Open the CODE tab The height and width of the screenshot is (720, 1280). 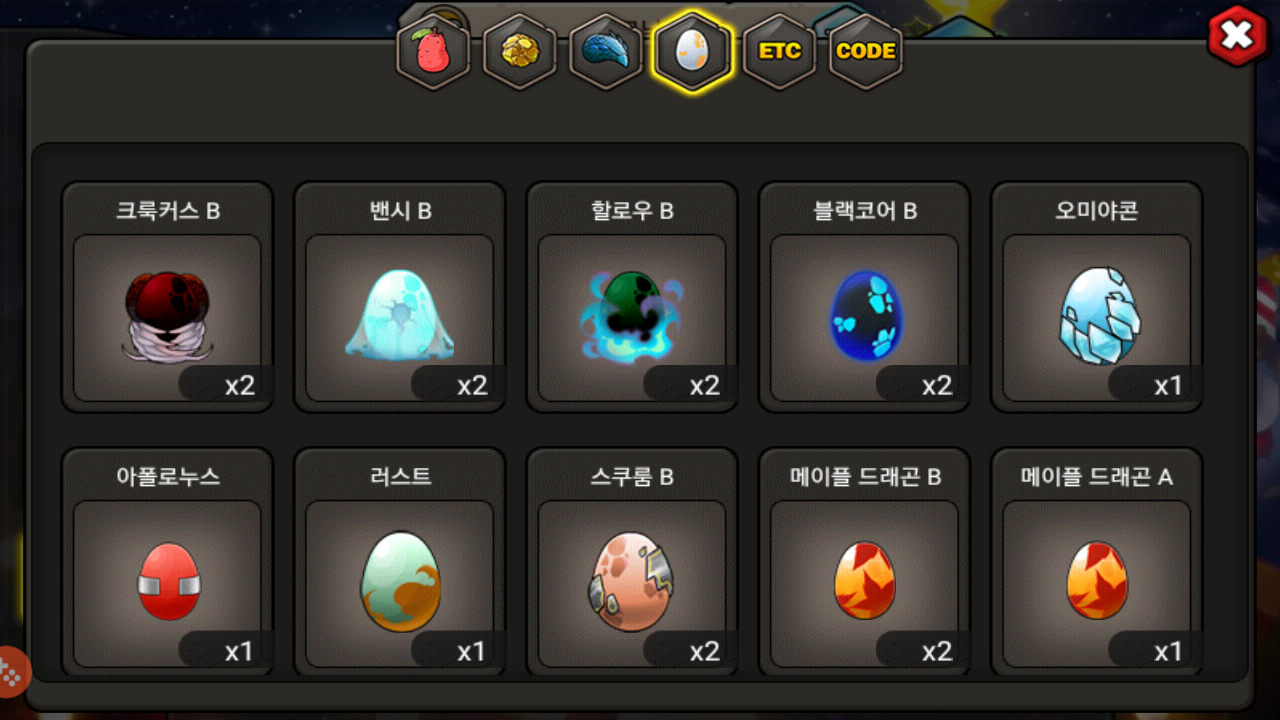tap(865, 51)
